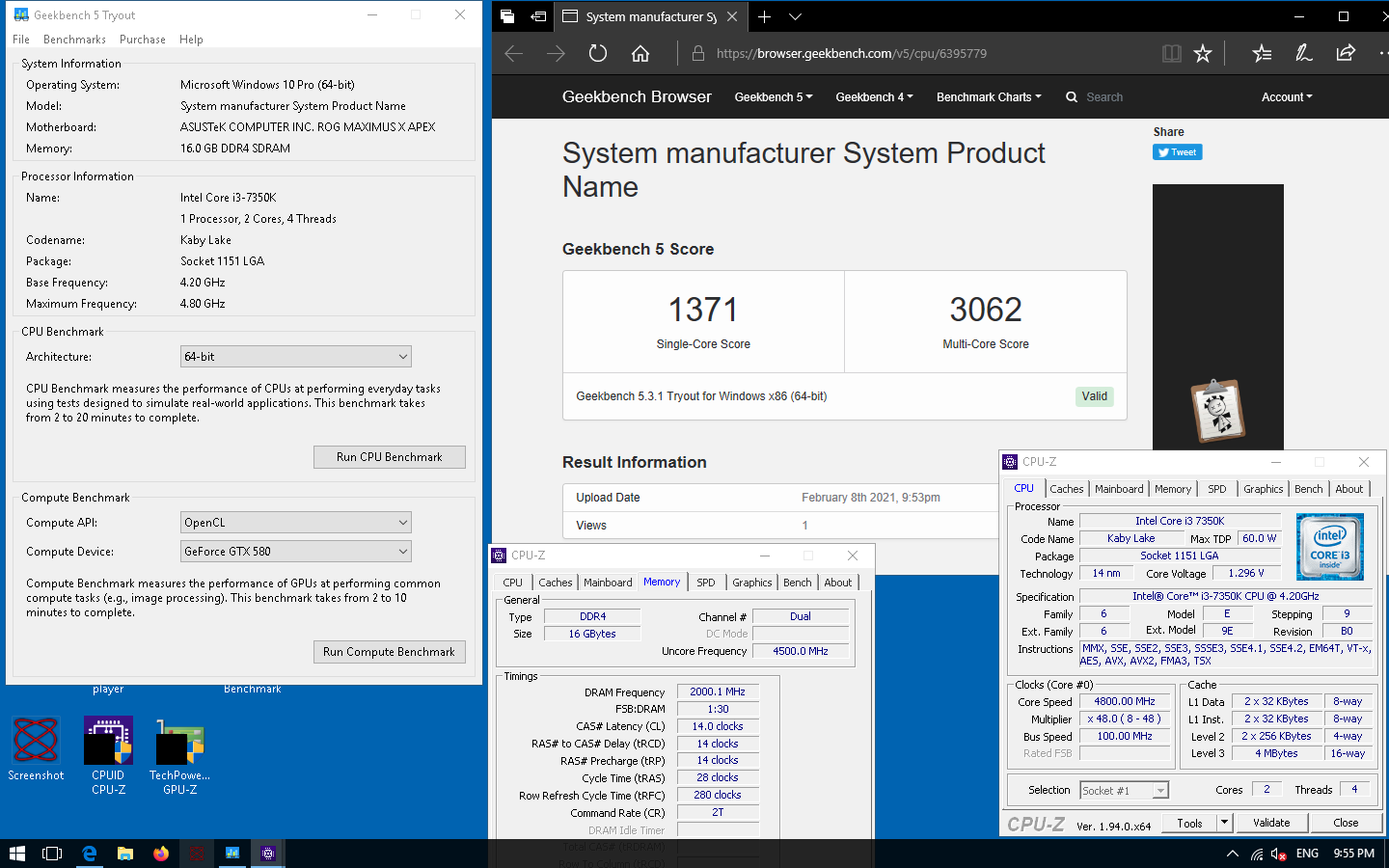
Task: Click the ENG language indicator
Action: 1307,854
